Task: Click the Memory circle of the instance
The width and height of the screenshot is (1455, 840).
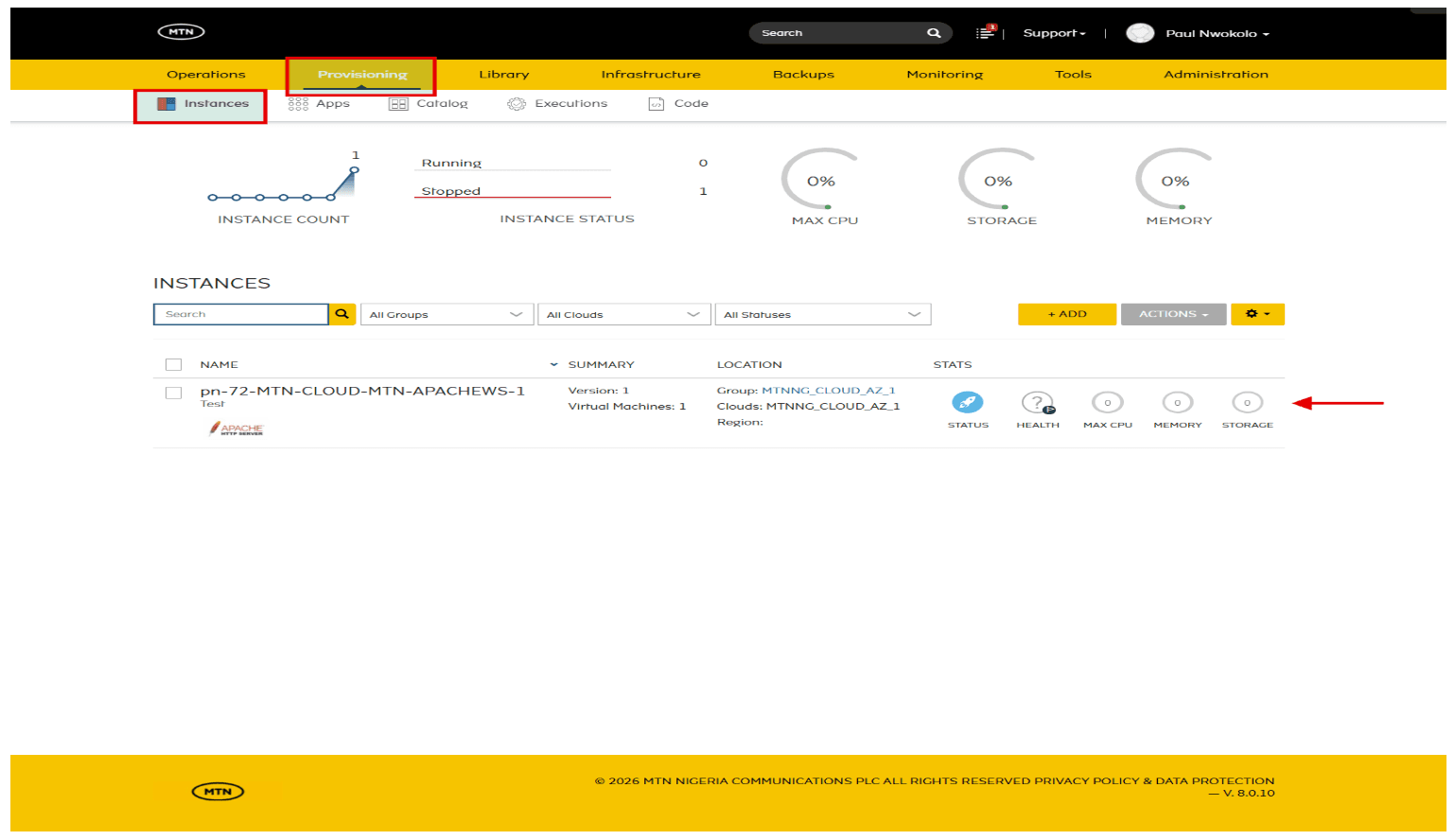Action: click(x=1178, y=403)
